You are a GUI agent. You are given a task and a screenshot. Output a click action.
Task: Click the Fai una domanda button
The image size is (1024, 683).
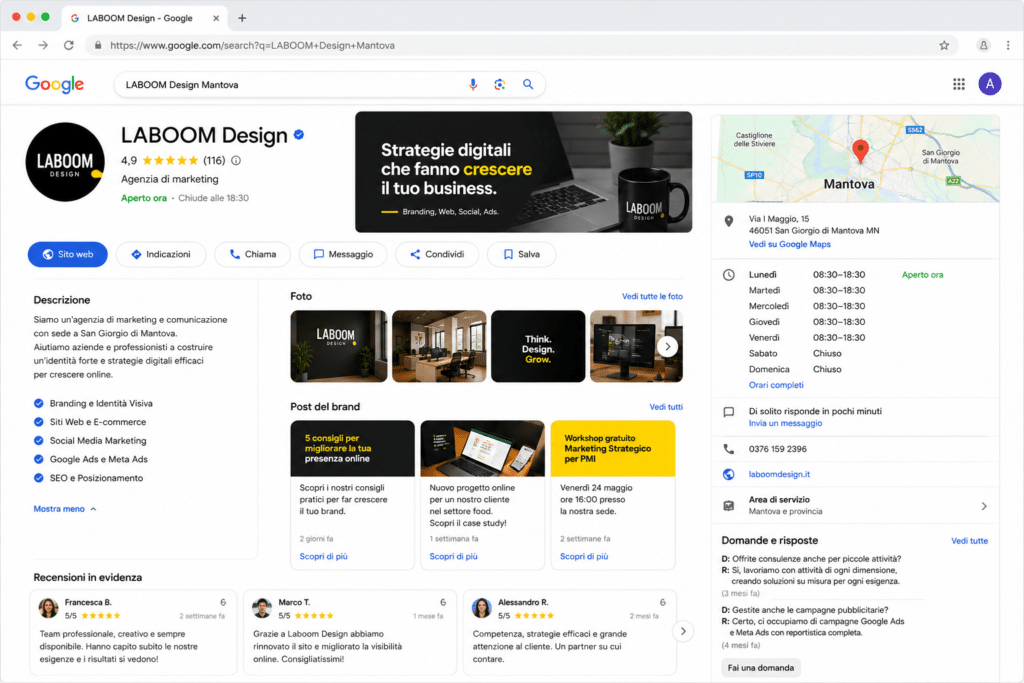click(761, 667)
